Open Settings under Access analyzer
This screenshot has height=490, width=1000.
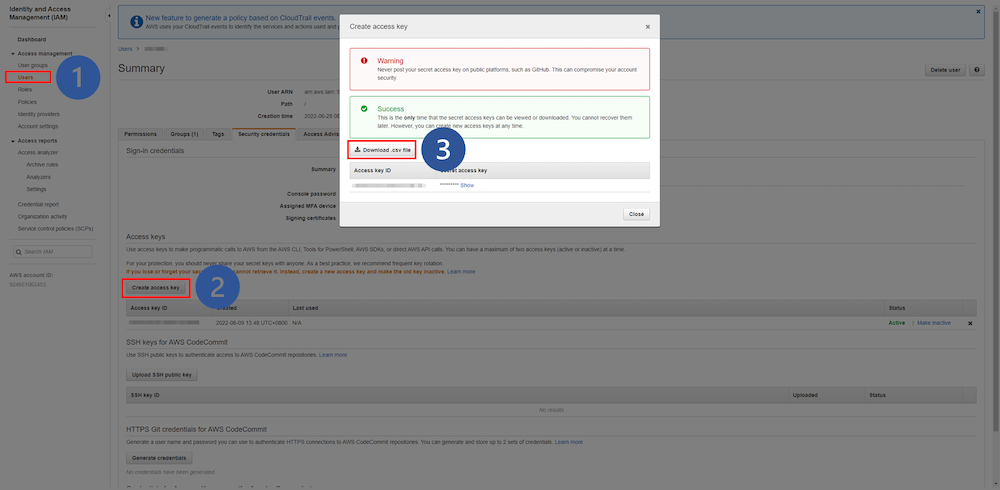[36, 189]
